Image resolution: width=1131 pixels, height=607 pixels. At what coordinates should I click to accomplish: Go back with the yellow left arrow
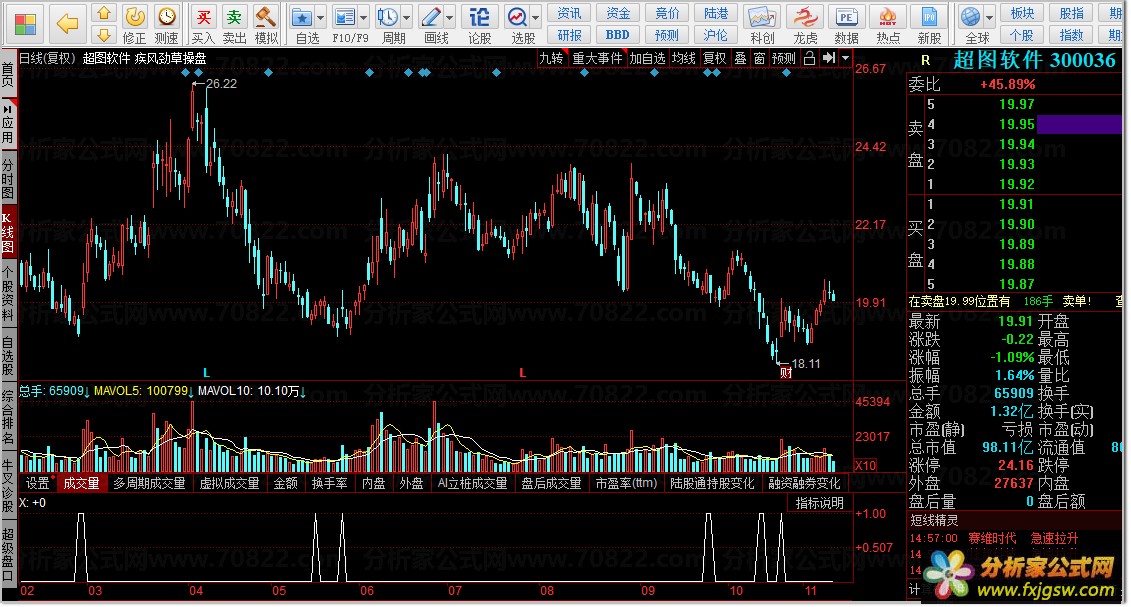67,24
